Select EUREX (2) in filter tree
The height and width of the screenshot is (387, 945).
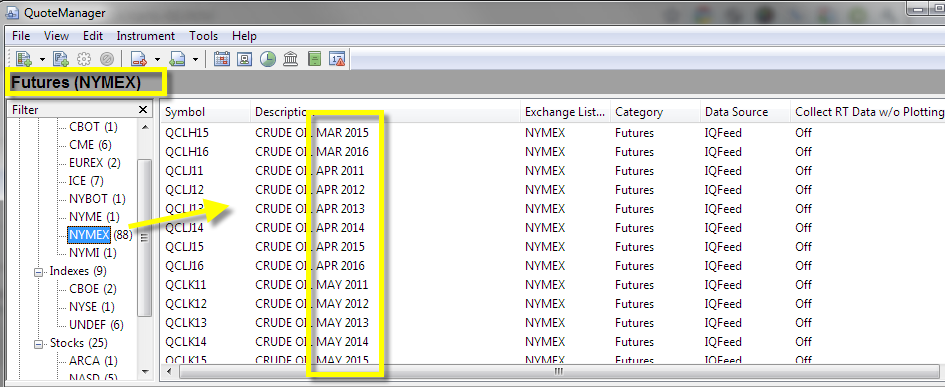pyautogui.click(x=95, y=163)
